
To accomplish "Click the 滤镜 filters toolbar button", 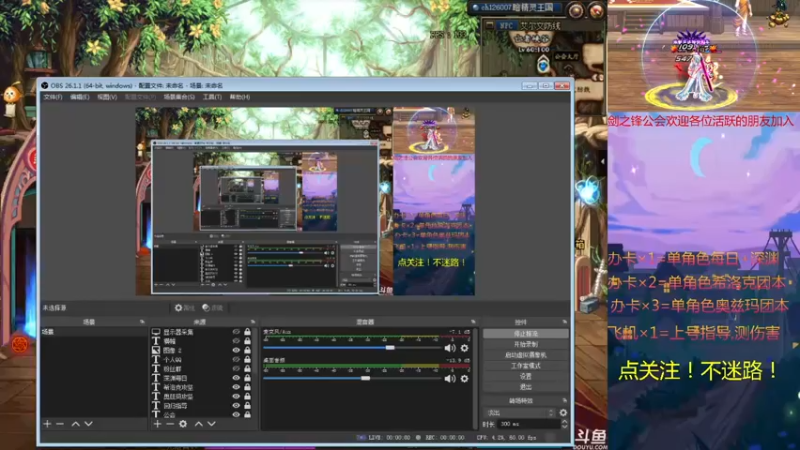I will tap(213, 308).
